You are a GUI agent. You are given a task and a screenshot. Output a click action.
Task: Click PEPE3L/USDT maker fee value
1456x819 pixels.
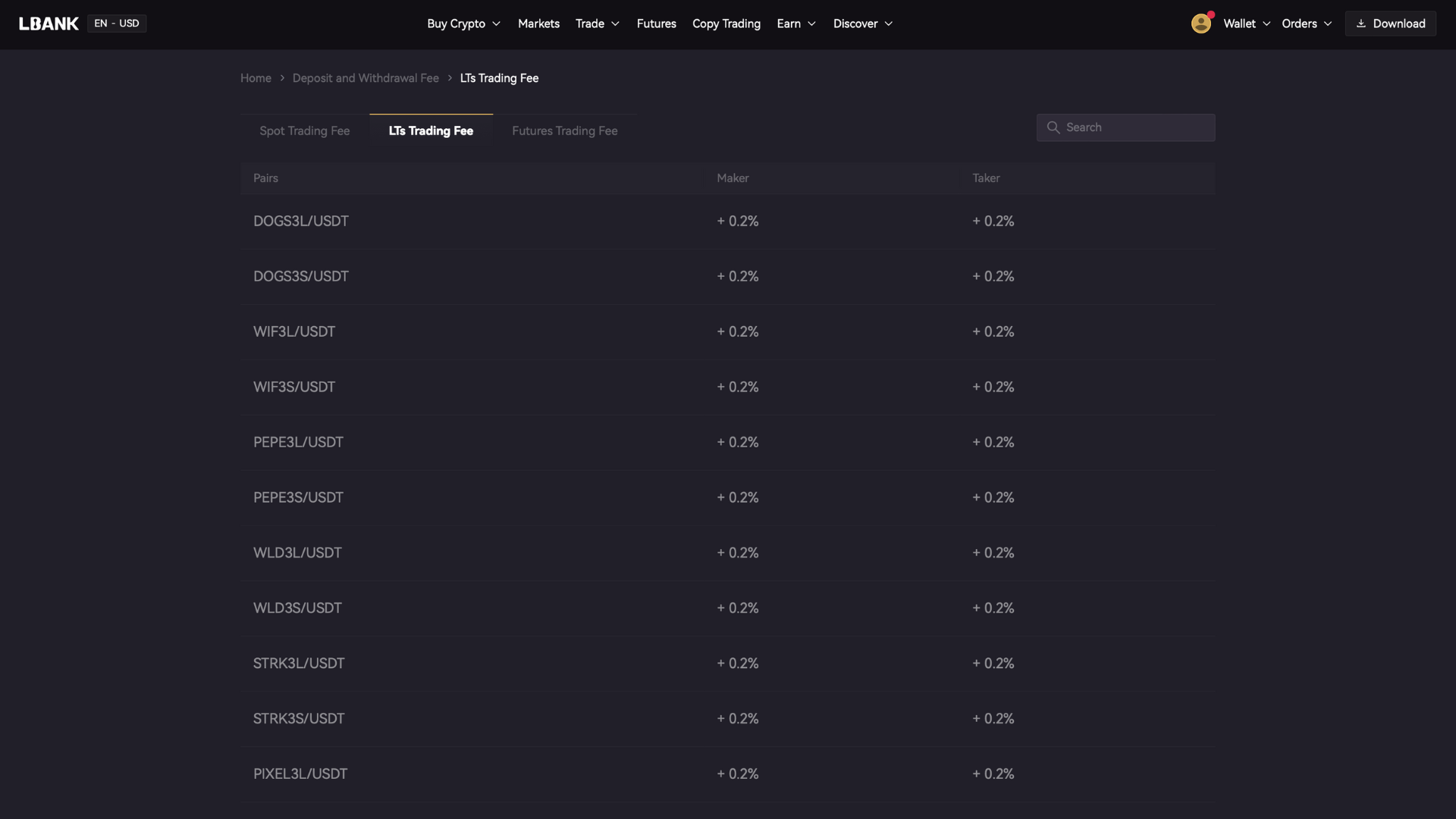pyautogui.click(x=738, y=442)
